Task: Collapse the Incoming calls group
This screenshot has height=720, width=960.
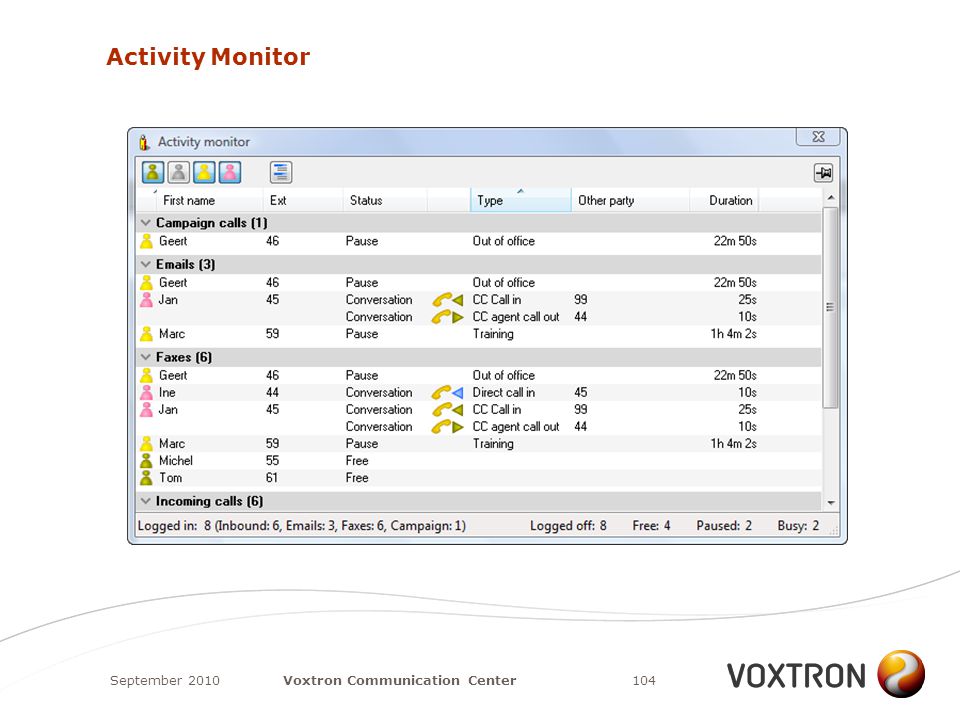Action: coord(146,501)
